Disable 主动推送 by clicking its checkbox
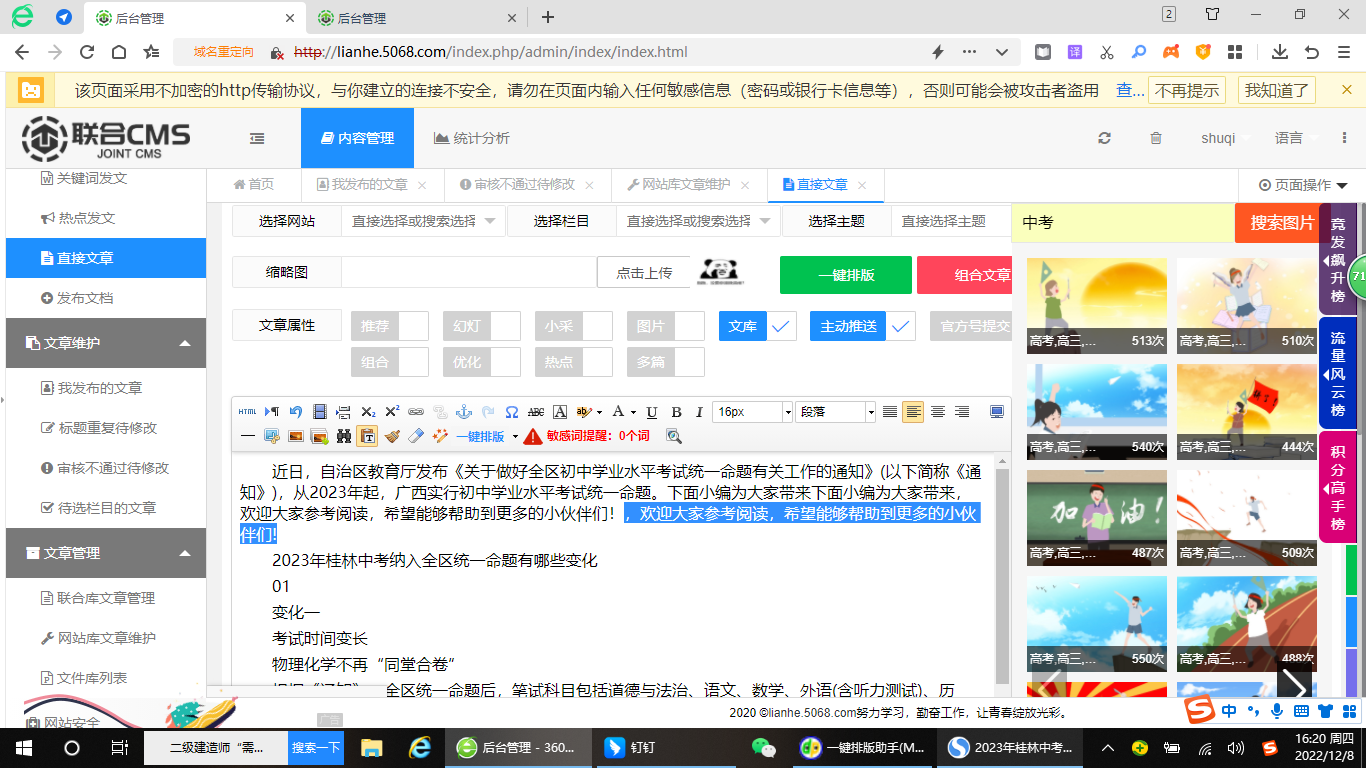This screenshot has width=1366, height=768. (899, 326)
